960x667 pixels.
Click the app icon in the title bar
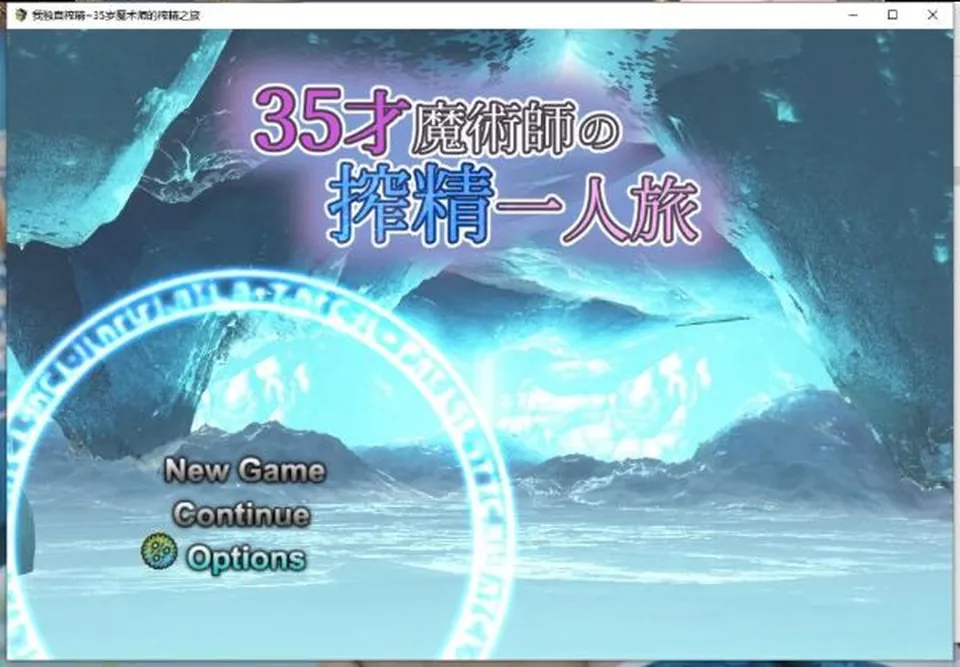click(21, 15)
